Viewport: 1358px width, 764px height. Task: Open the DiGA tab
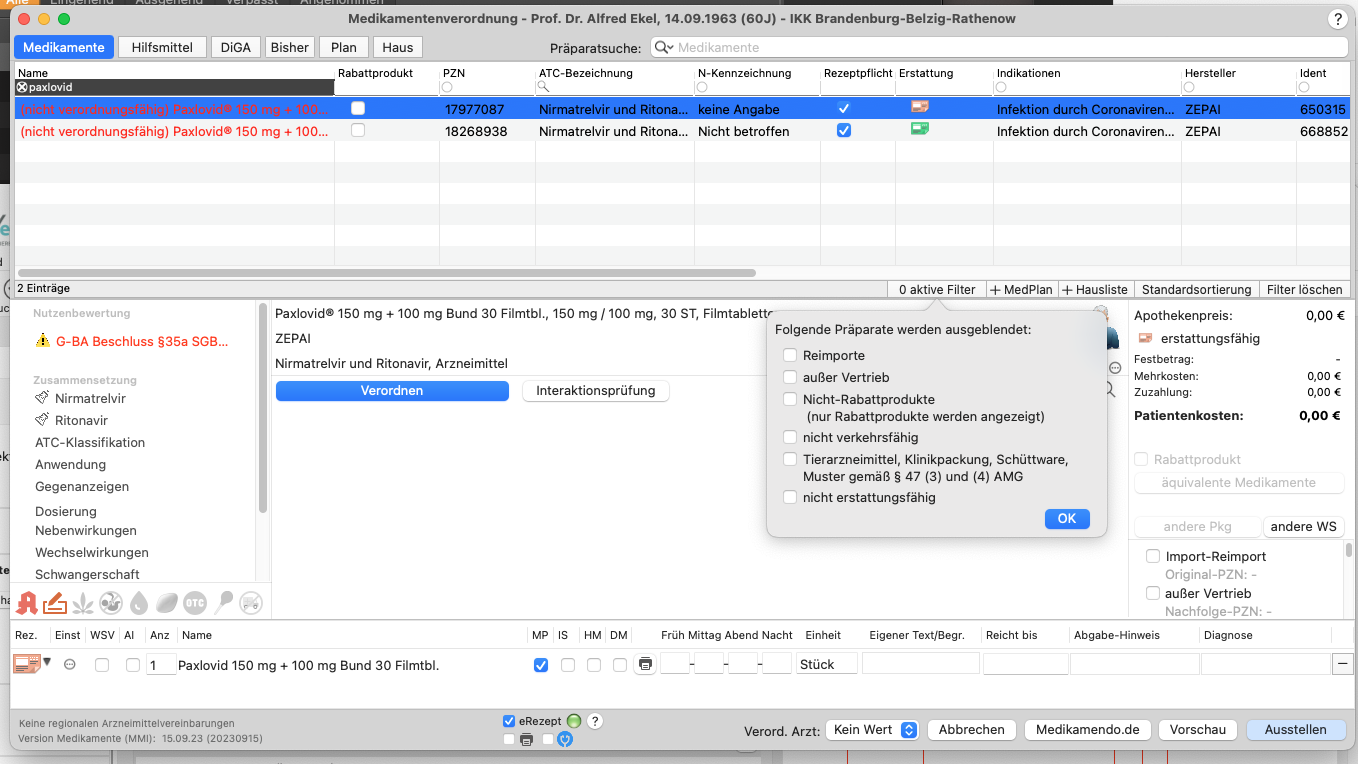237,47
